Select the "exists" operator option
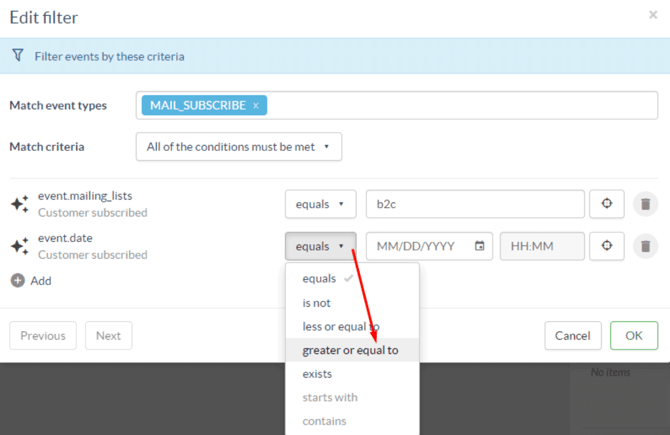Image resolution: width=670 pixels, height=435 pixels. [x=317, y=374]
